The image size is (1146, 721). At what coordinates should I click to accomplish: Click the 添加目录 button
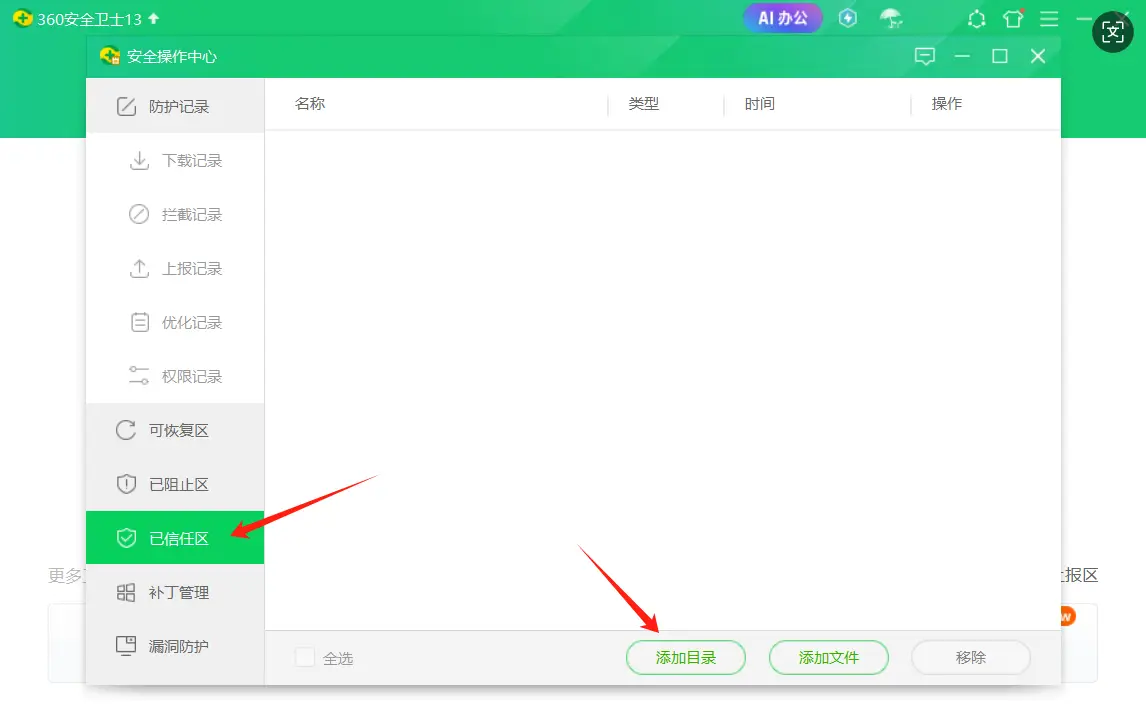point(686,657)
